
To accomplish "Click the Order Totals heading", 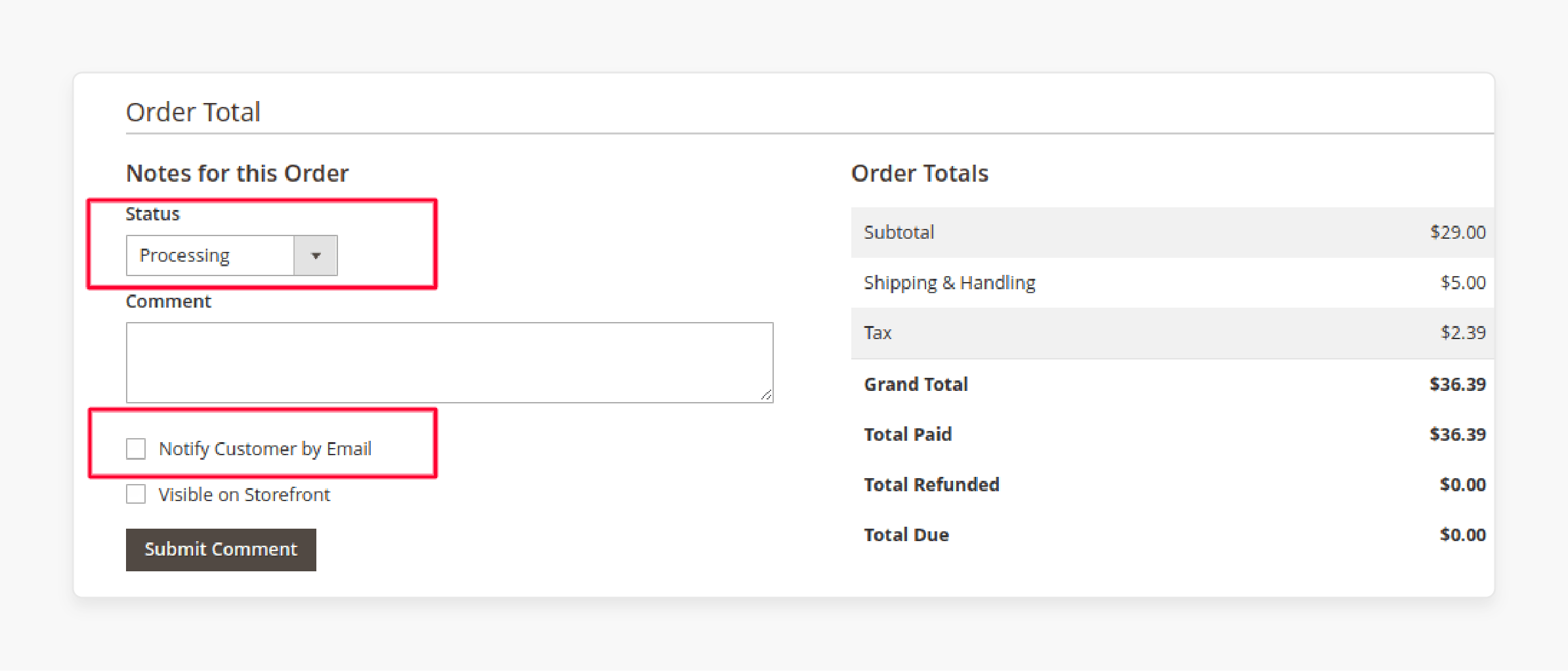I will 920,173.
